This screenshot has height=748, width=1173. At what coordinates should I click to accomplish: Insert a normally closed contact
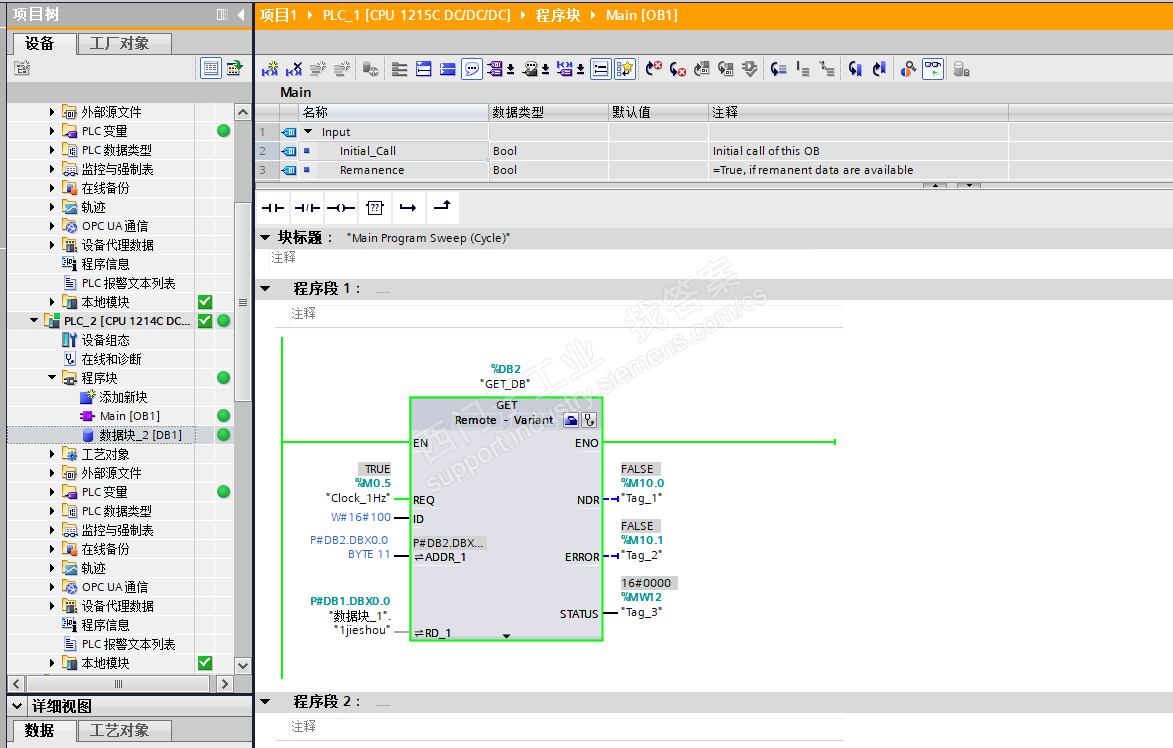pos(306,208)
